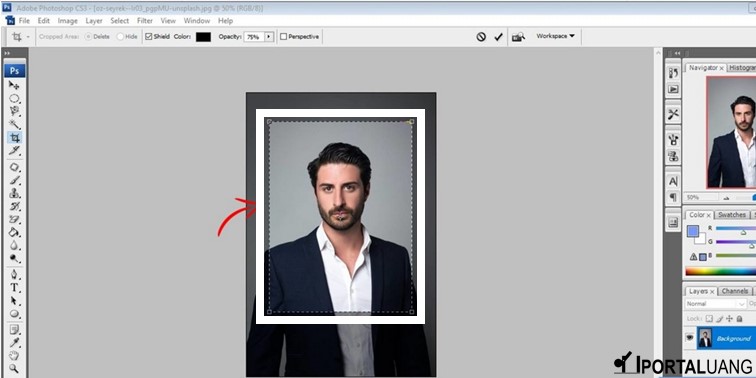
Task: Hide the Background layer with eye icon
Action: click(689, 338)
